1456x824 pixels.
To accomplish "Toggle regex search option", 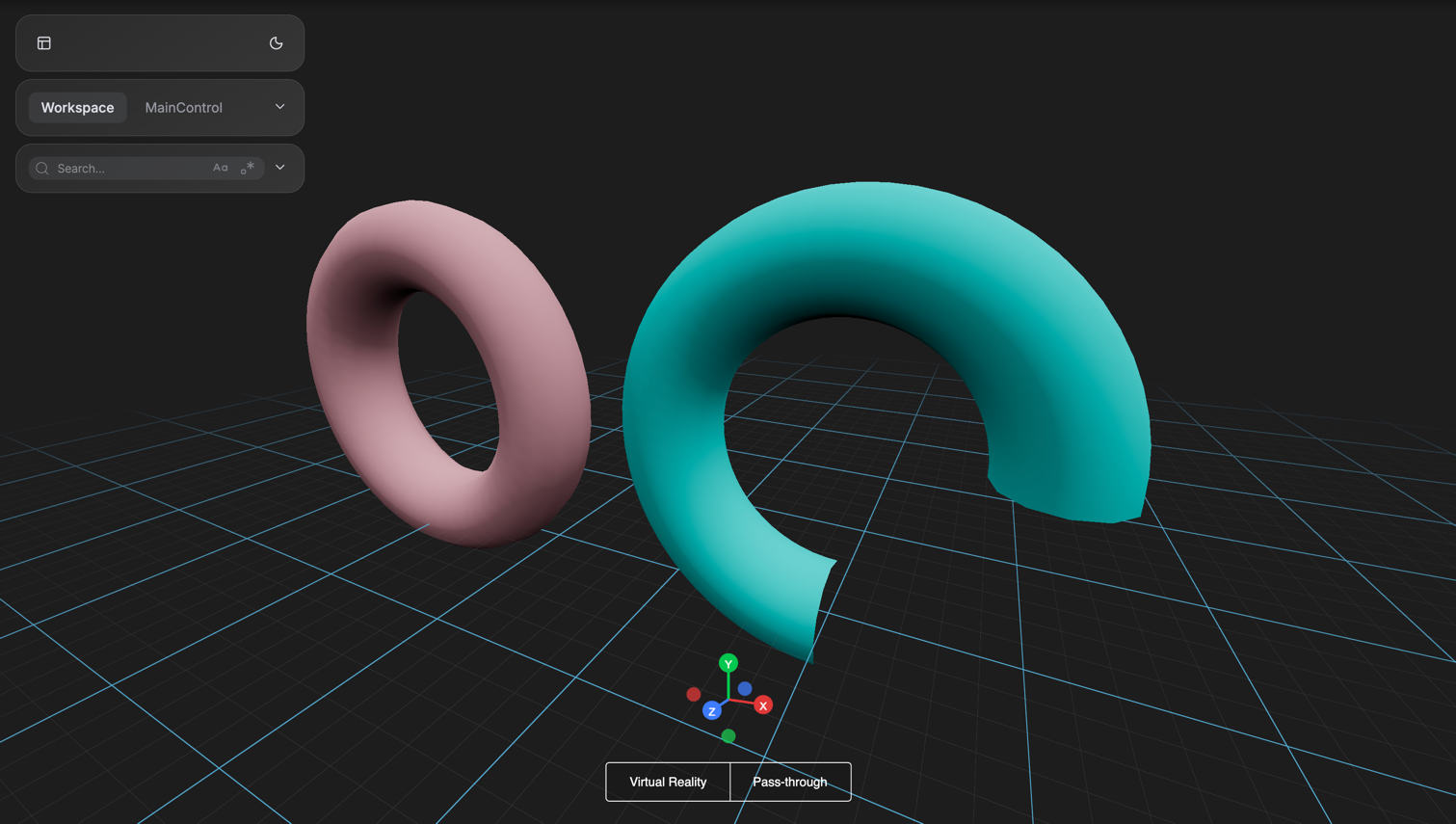I will (248, 168).
